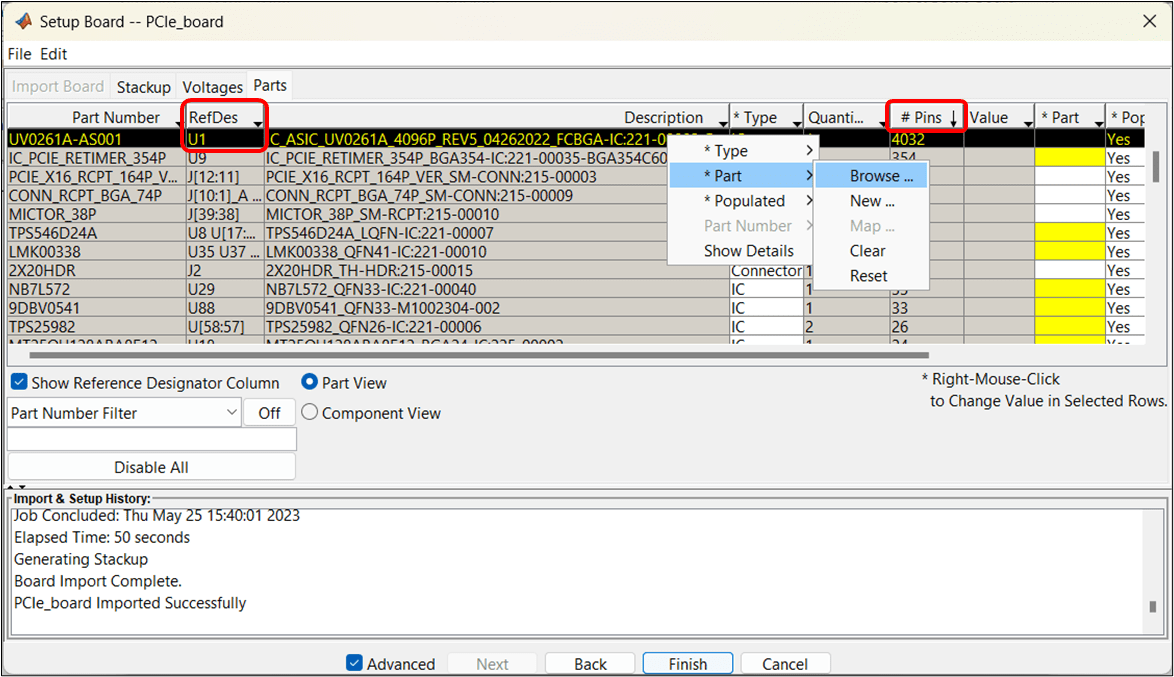This screenshot has height=677, width=1174.
Task: Choose Clear in the Part submenu
Action: 872,251
